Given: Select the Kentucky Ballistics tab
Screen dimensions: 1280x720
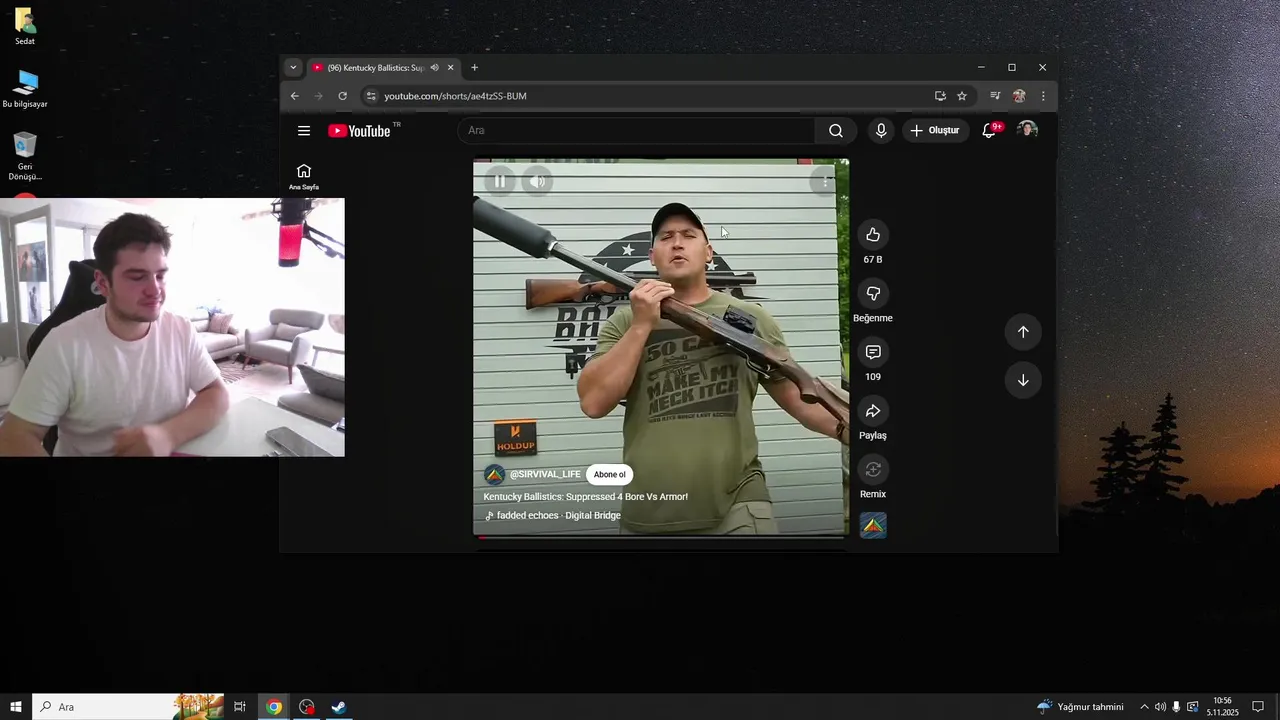Looking at the screenshot, I should point(383,68).
